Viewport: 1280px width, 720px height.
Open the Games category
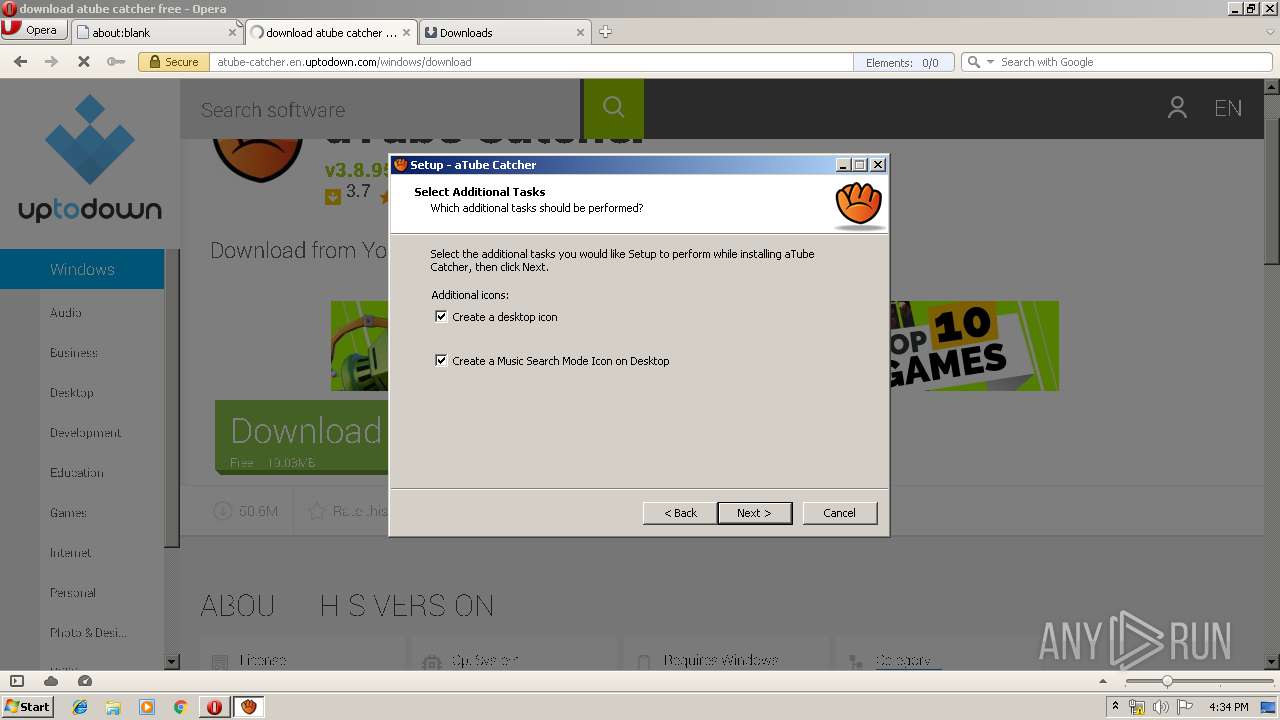[x=68, y=513]
